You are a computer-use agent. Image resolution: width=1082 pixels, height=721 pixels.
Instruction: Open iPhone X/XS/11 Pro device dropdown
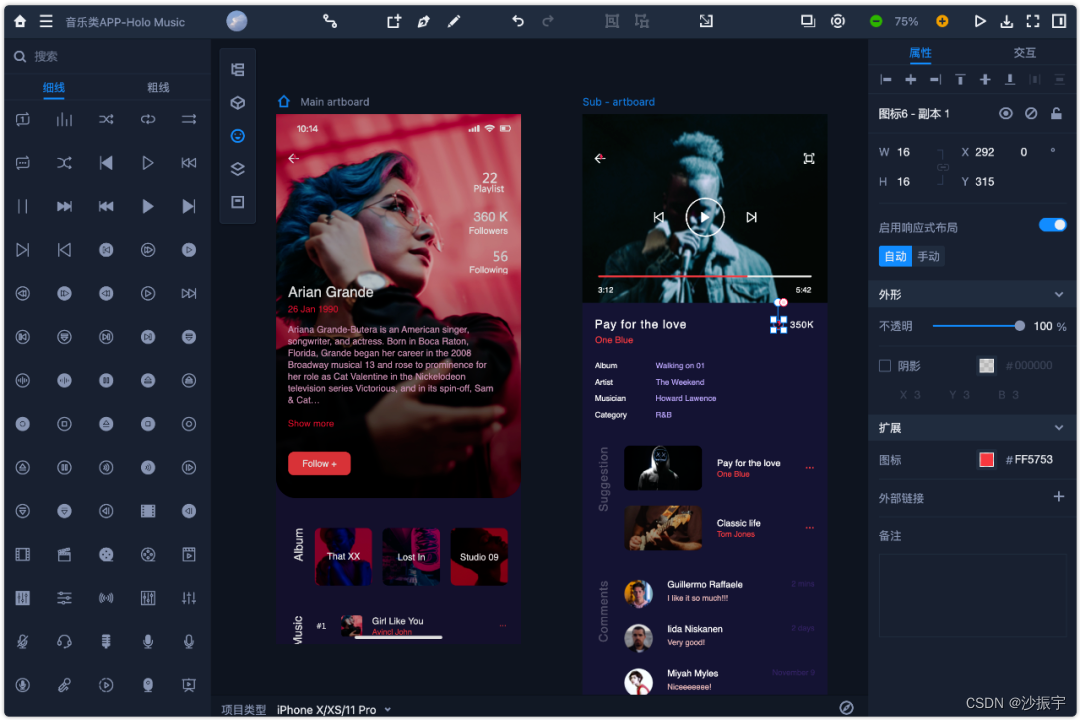pyautogui.click(x=334, y=709)
